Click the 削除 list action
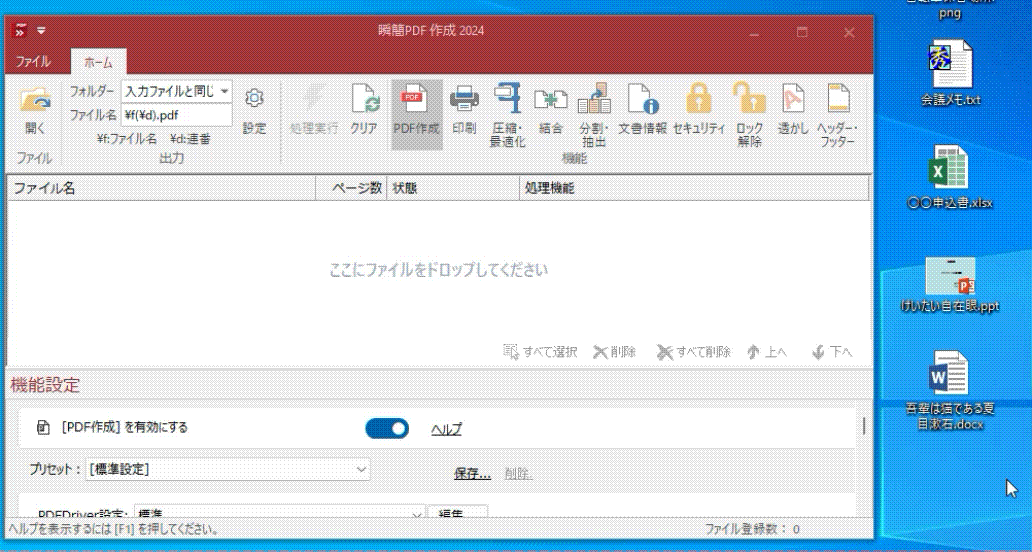The height and width of the screenshot is (552, 1032). (x=615, y=352)
